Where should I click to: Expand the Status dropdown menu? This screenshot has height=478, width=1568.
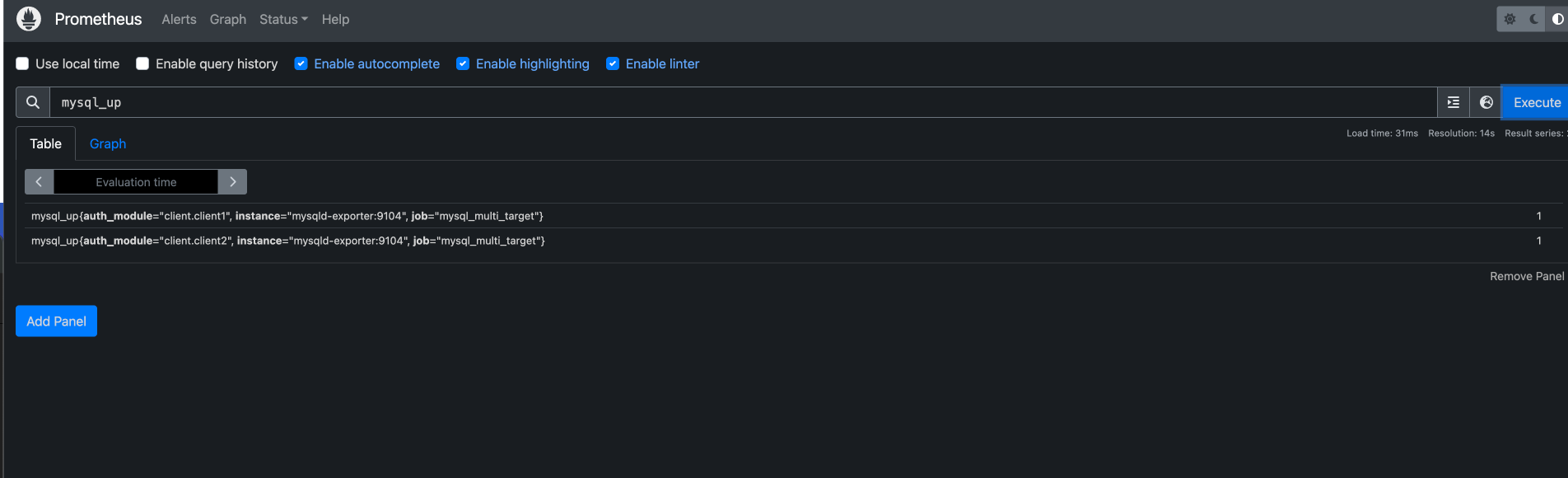click(x=283, y=19)
